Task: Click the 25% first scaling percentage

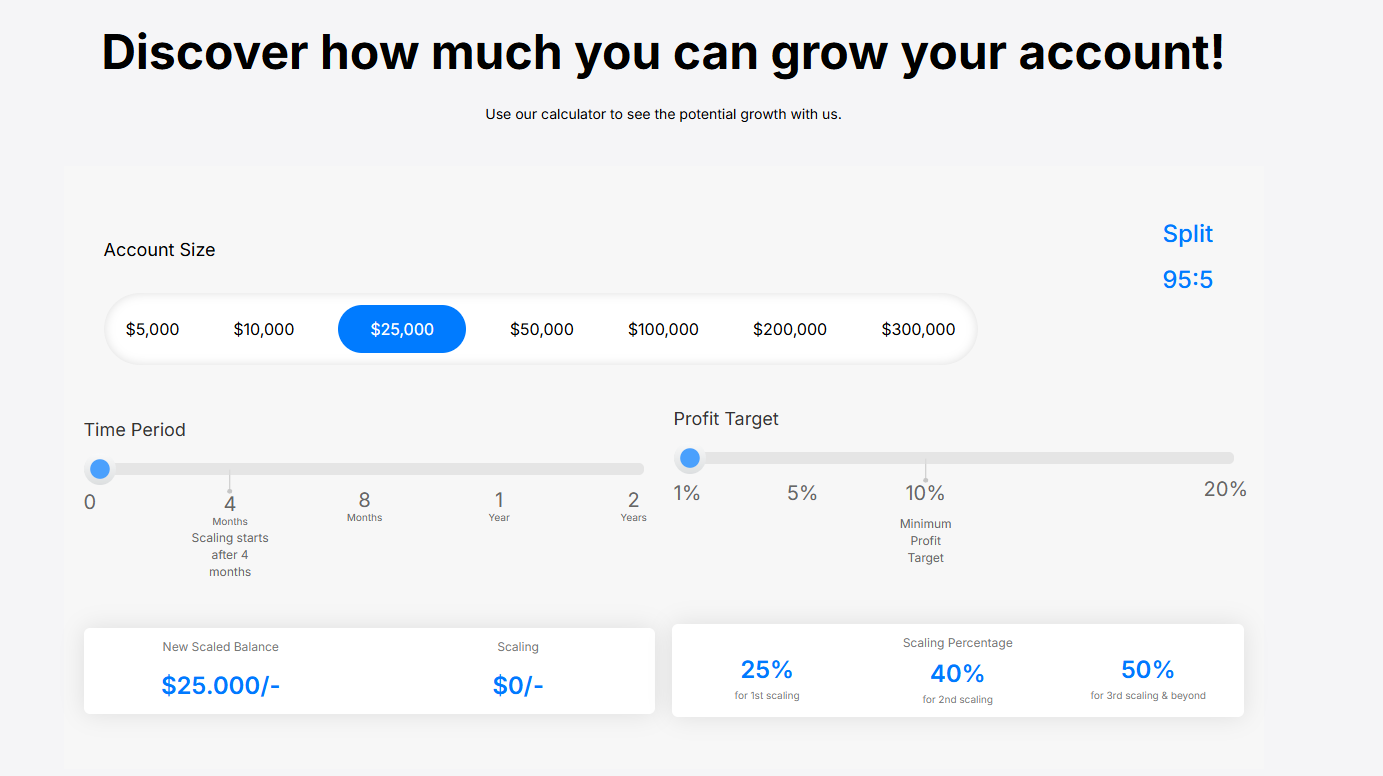Action: pyautogui.click(x=767, y=669)
